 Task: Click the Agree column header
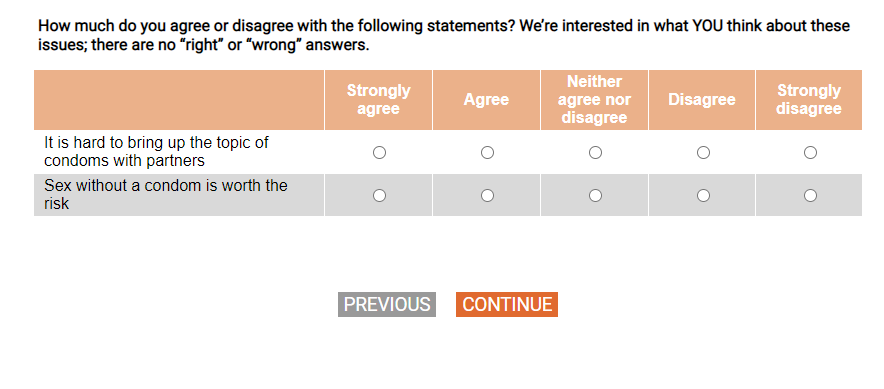[x=486, y=100]
